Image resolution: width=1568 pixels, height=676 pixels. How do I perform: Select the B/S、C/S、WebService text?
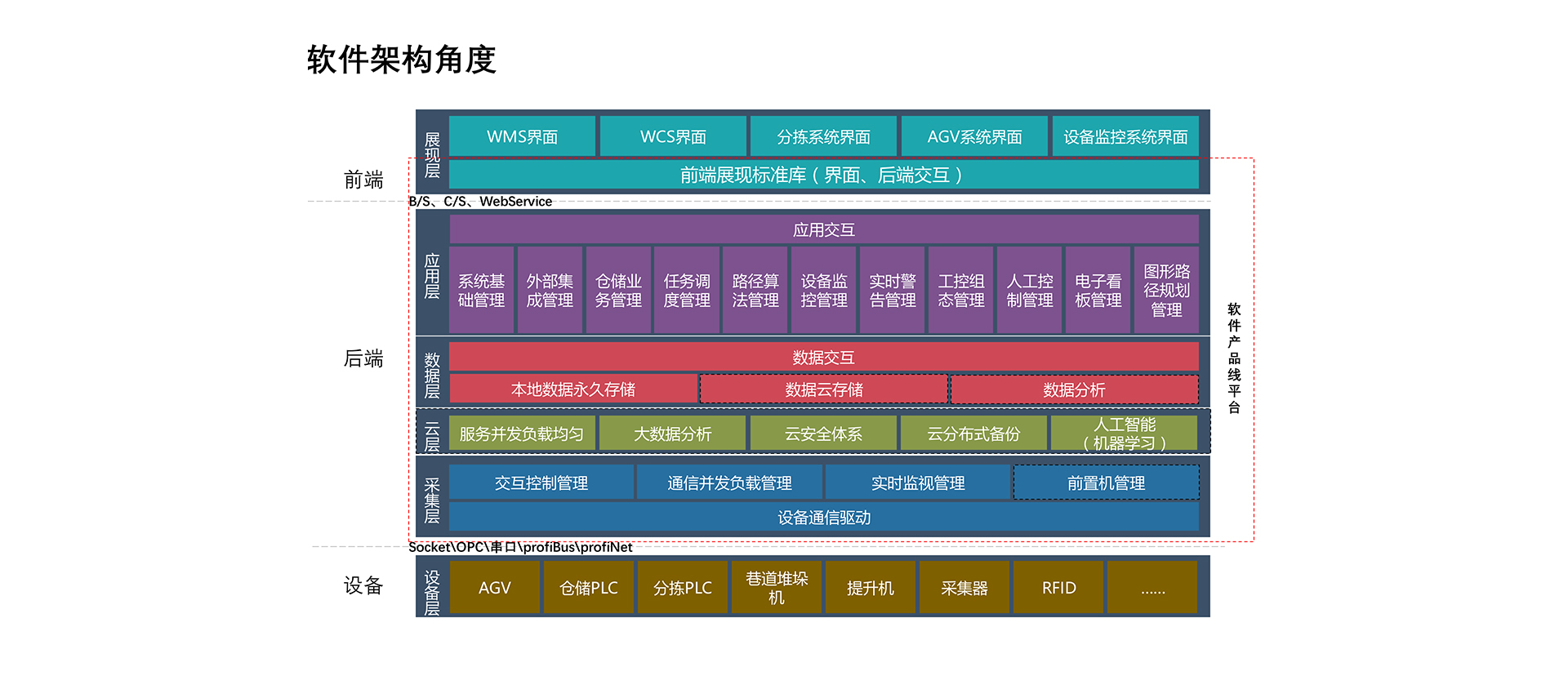point(480,202)
